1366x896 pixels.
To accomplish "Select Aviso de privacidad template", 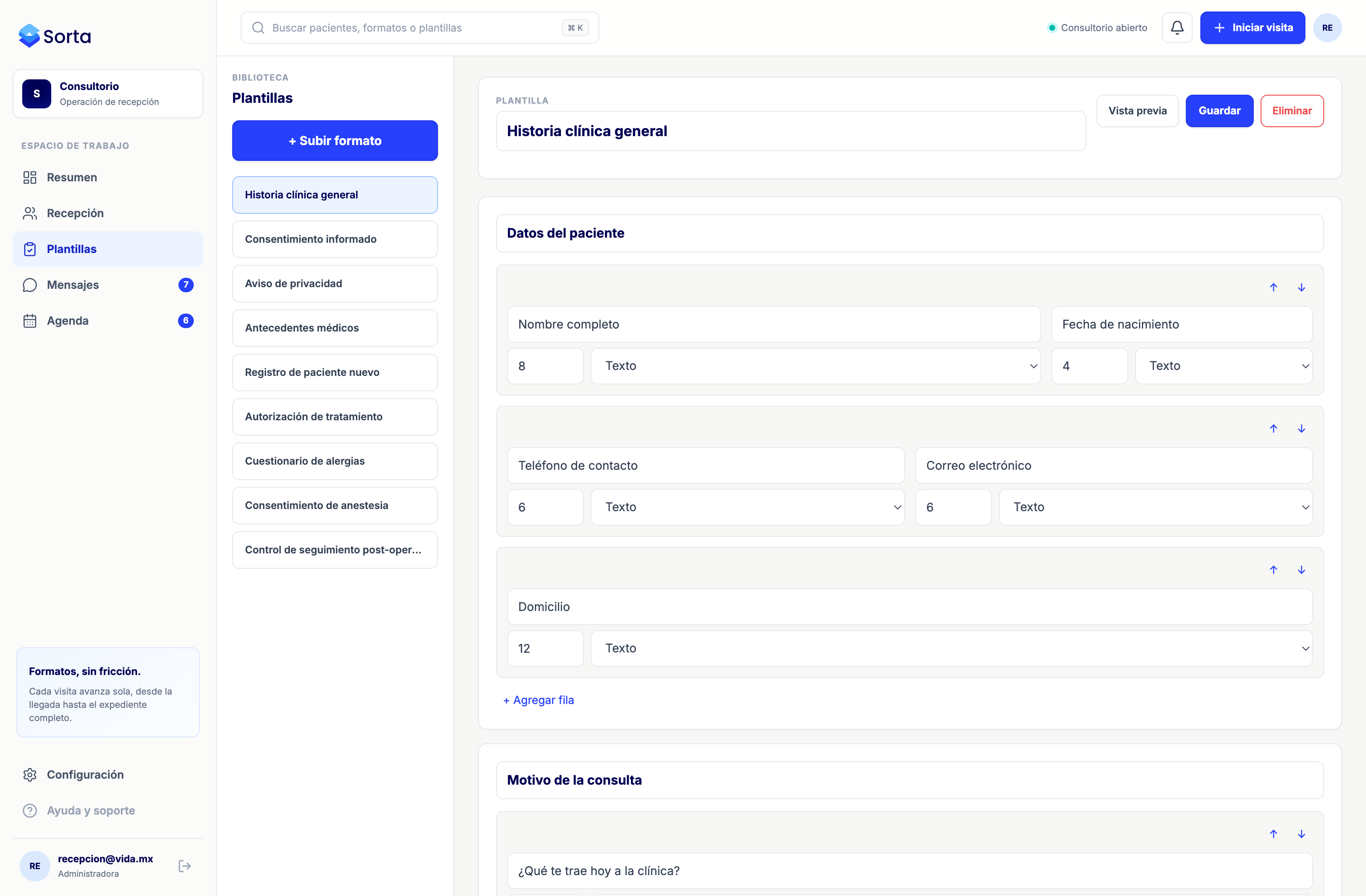I will click(335, 283).
